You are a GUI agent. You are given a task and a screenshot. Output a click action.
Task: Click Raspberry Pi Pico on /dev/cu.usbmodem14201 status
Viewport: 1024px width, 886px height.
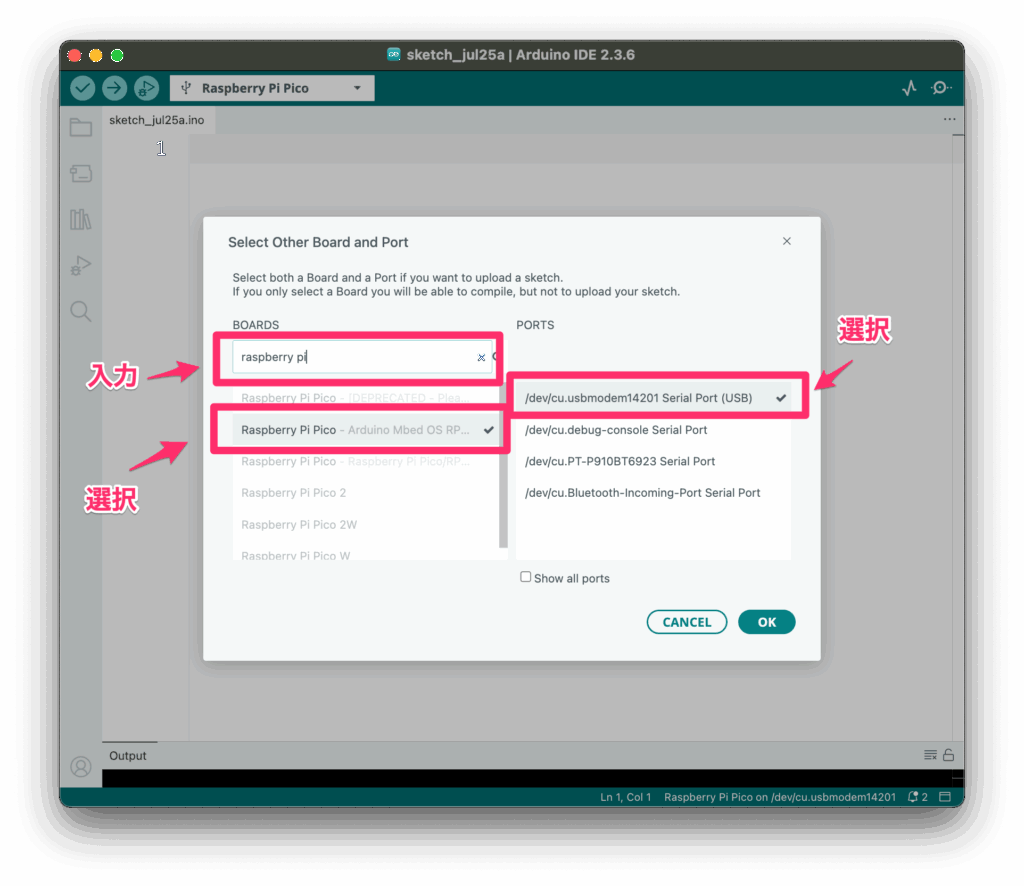(x=780, y=797)
